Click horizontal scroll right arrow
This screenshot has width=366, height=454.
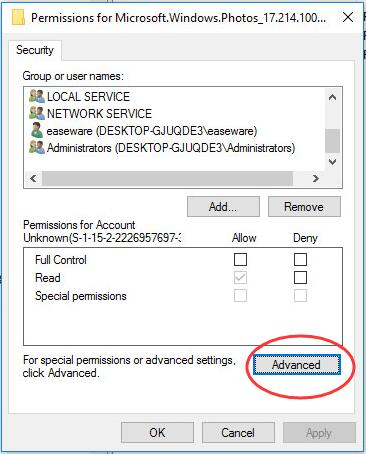(315, 178)
